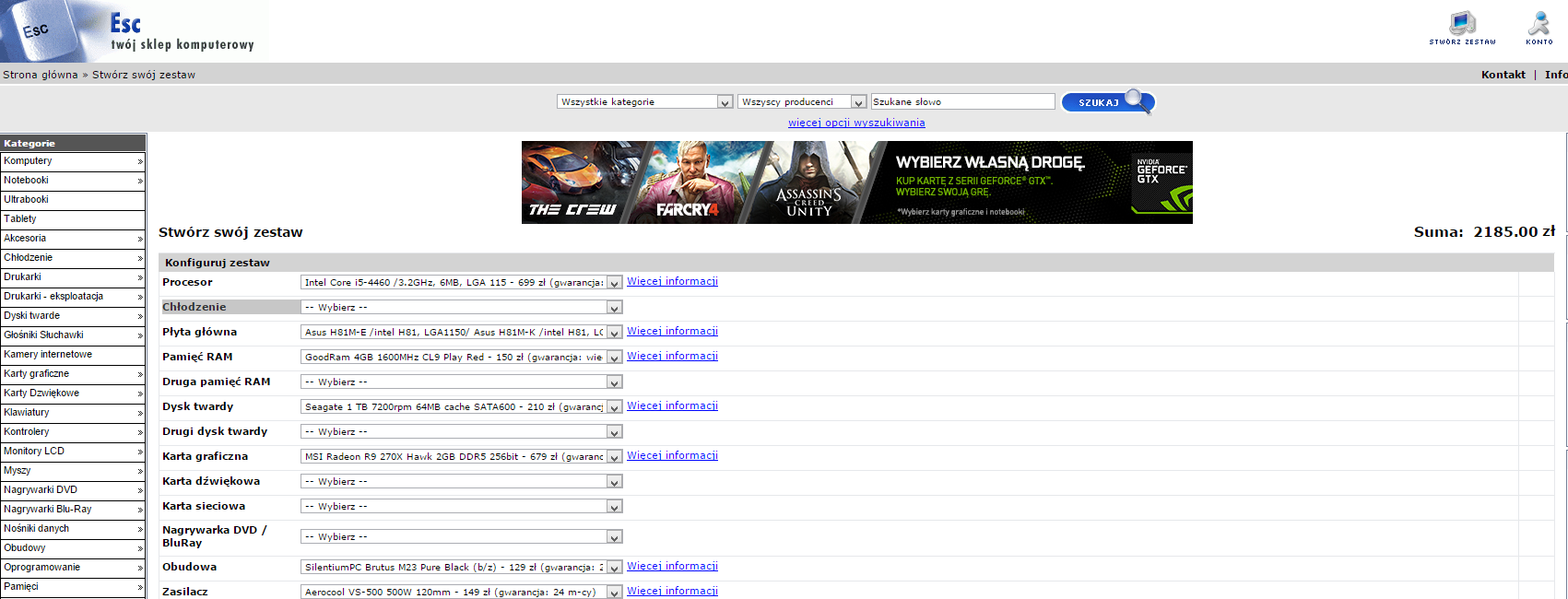Open the Akcesoria category

73,239
